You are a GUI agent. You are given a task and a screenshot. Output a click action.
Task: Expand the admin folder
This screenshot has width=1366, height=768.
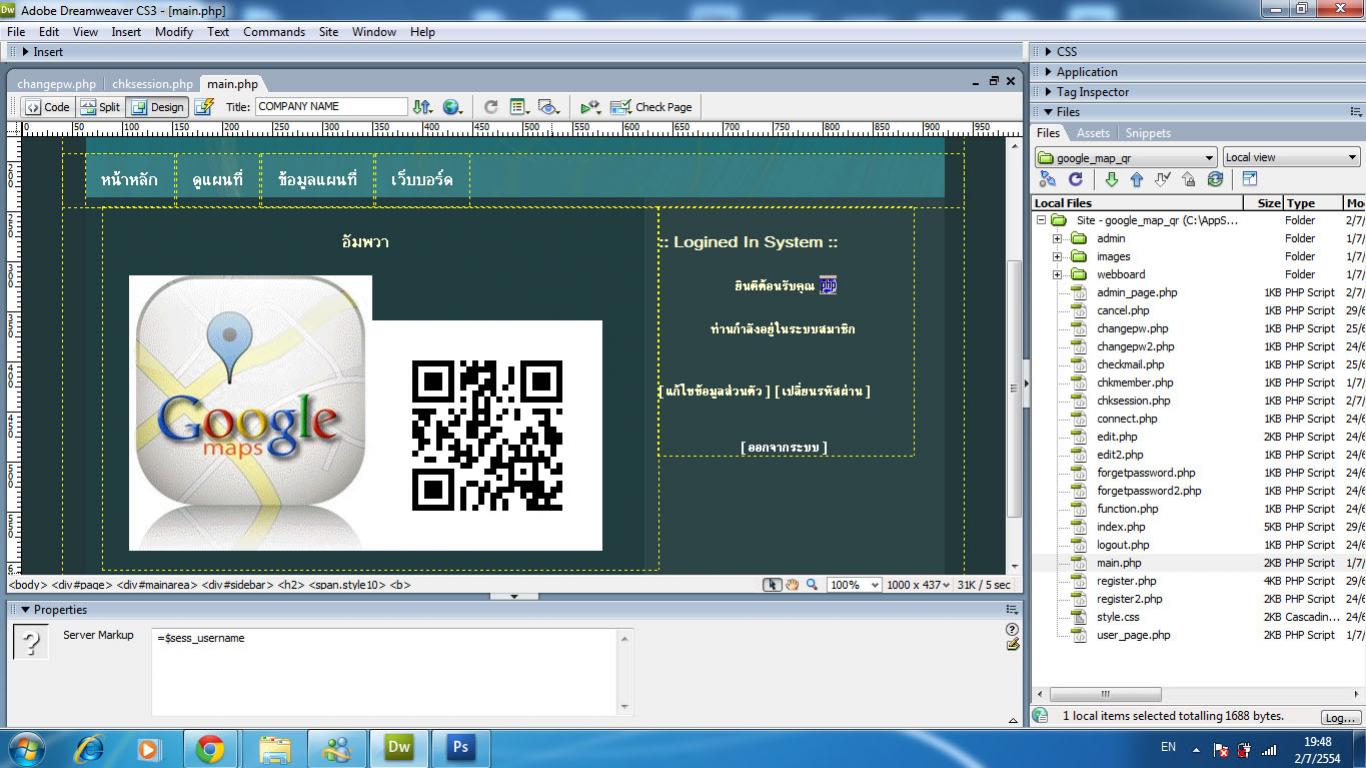coord(1057,238)
